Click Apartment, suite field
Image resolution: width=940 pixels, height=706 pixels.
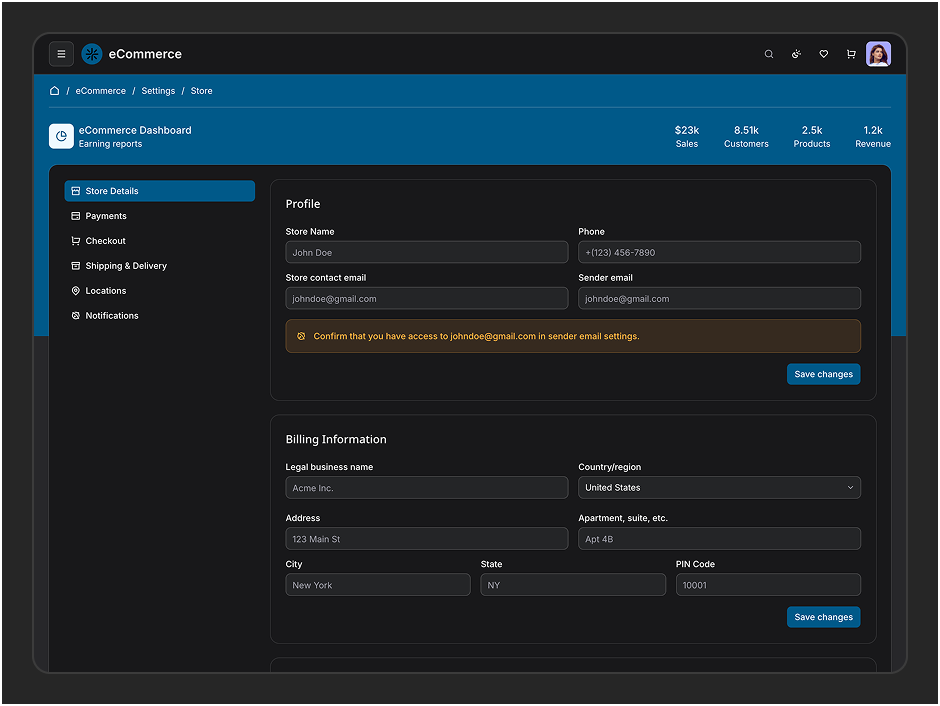click(x=719, y=539)
